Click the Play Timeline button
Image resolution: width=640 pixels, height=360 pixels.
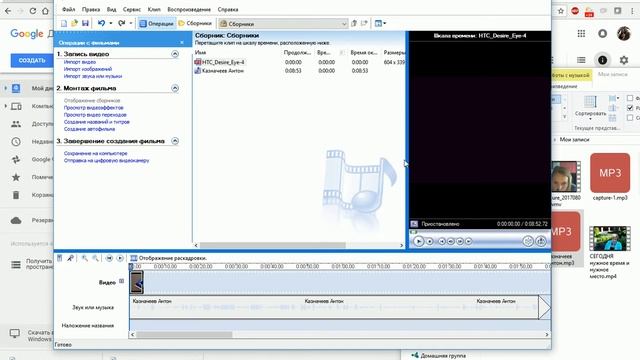120,258
